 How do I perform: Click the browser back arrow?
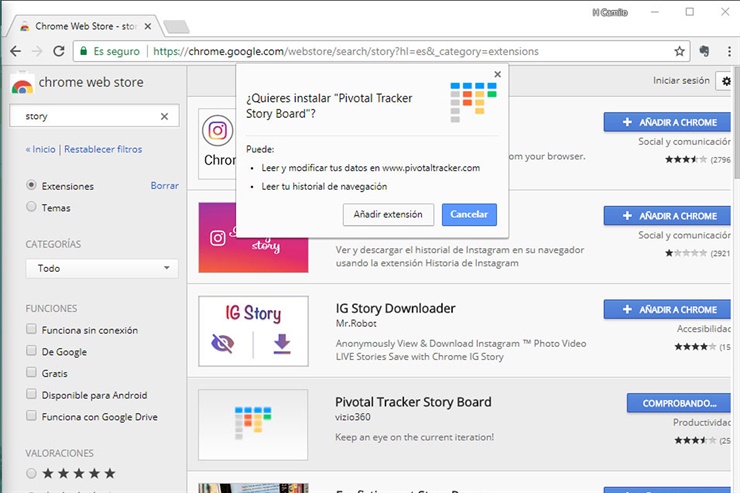point(15,51)
